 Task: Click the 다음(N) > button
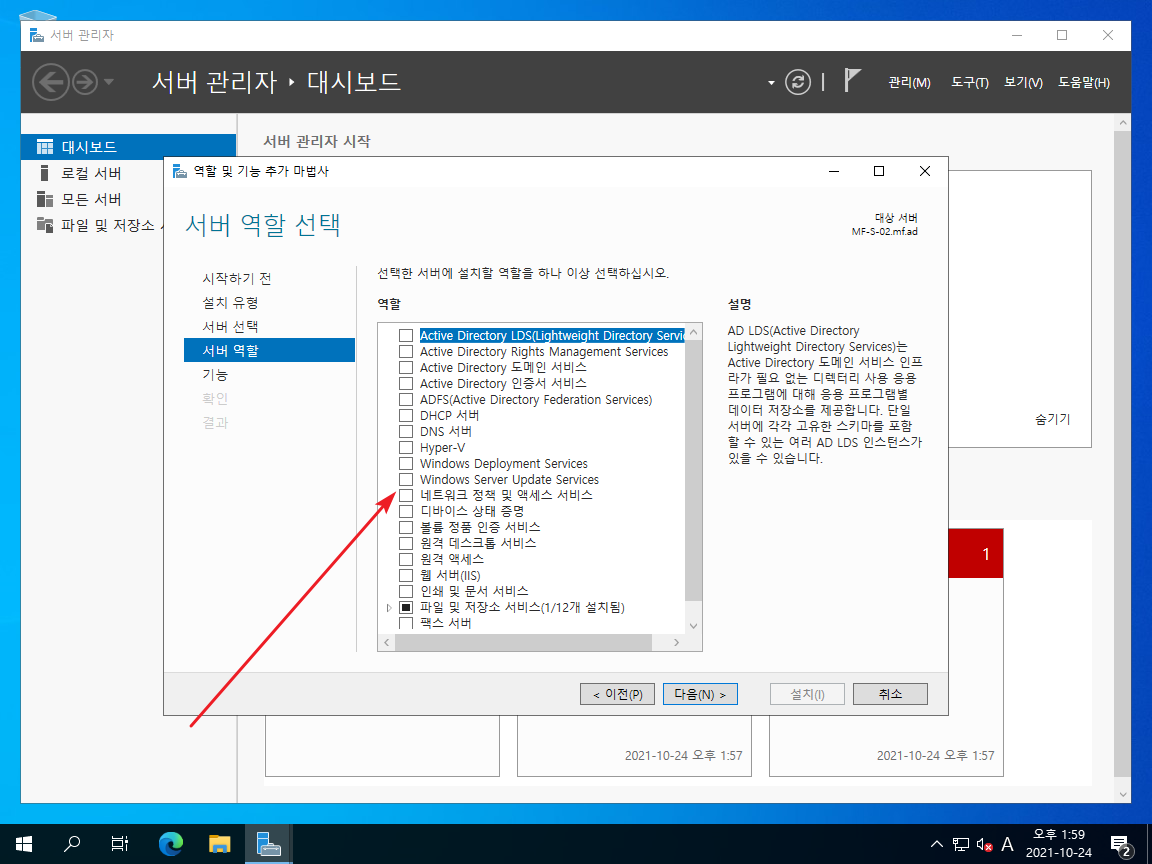[x=700, y=694]
